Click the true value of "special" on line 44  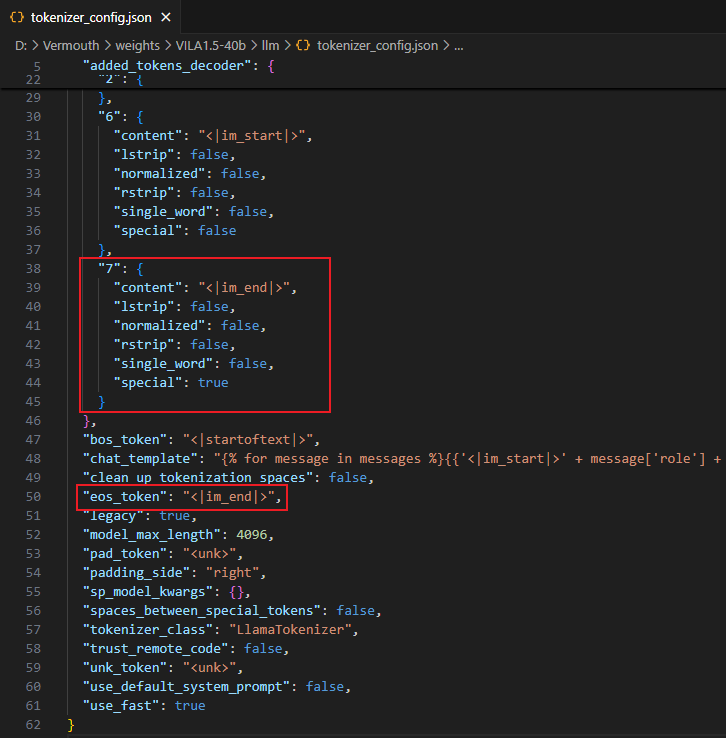(213, 383)
